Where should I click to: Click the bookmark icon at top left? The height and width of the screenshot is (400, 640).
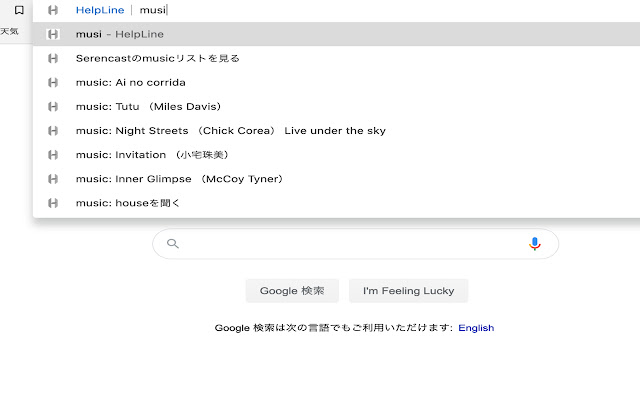click(x=19, y=10)
